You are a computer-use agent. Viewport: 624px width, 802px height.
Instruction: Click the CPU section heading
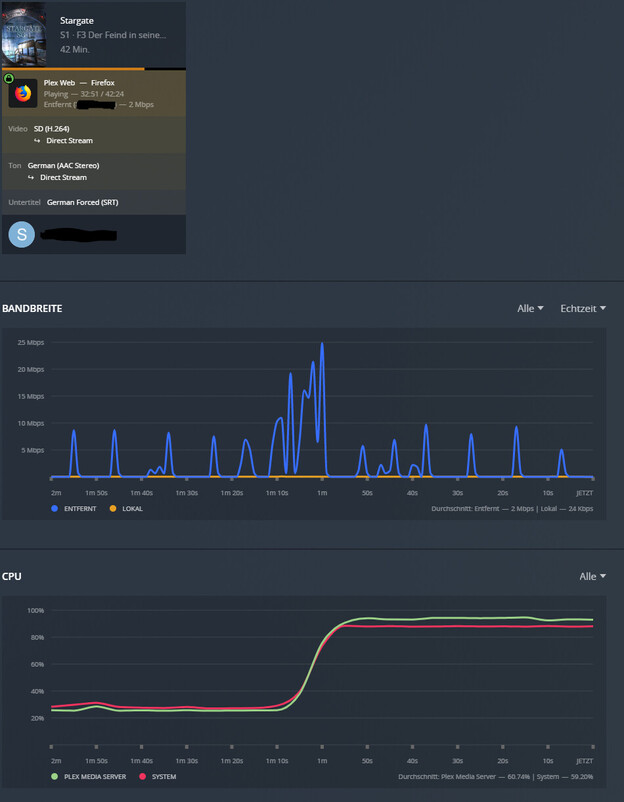[11, 576]
